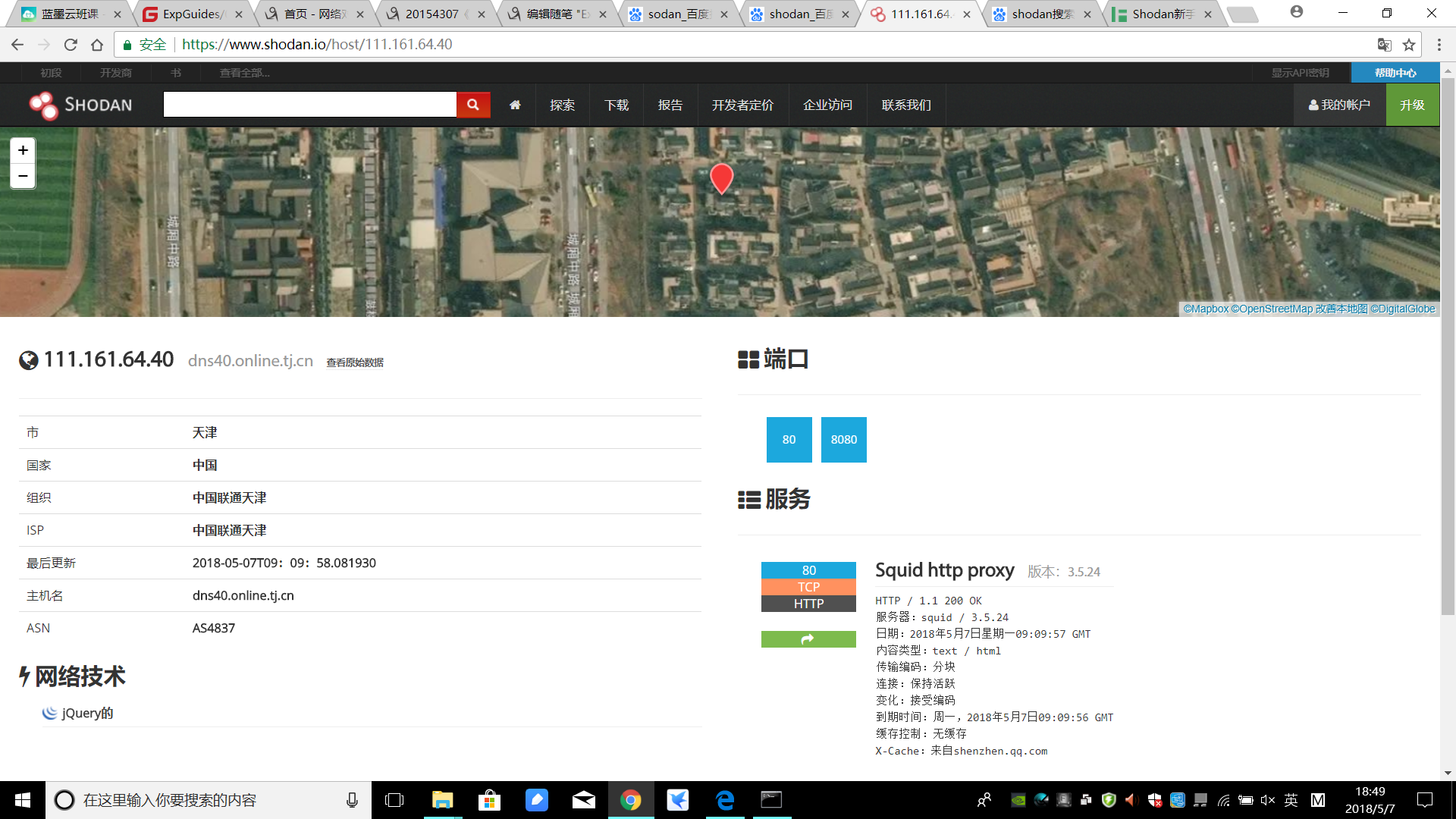Open Microsoft Store from the taskbar
The width and height of the screenshot is (1456, 819).
pyautogui.click(x=489, y=800)
